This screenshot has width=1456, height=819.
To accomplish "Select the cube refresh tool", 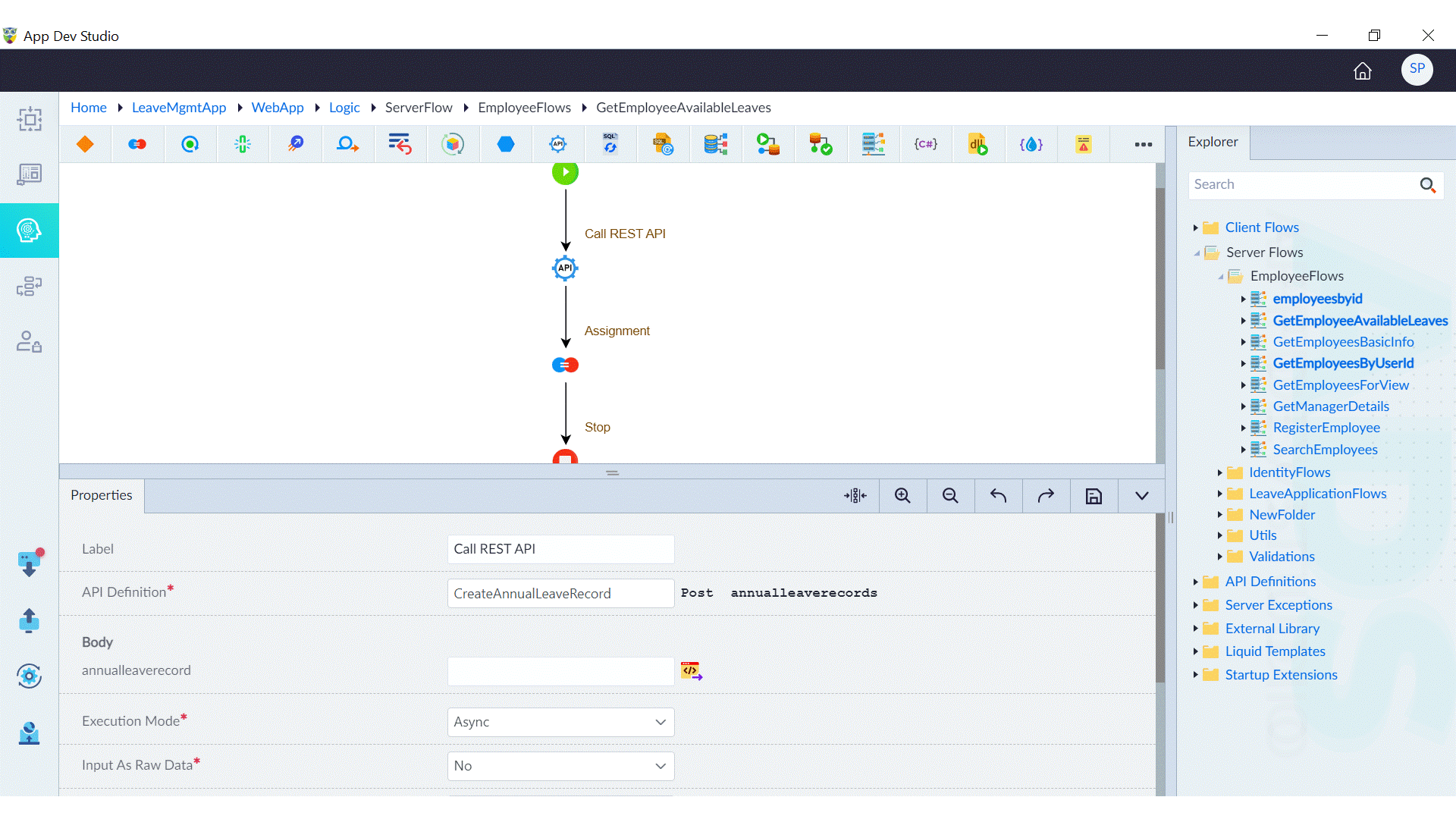I will click(453, 144).
